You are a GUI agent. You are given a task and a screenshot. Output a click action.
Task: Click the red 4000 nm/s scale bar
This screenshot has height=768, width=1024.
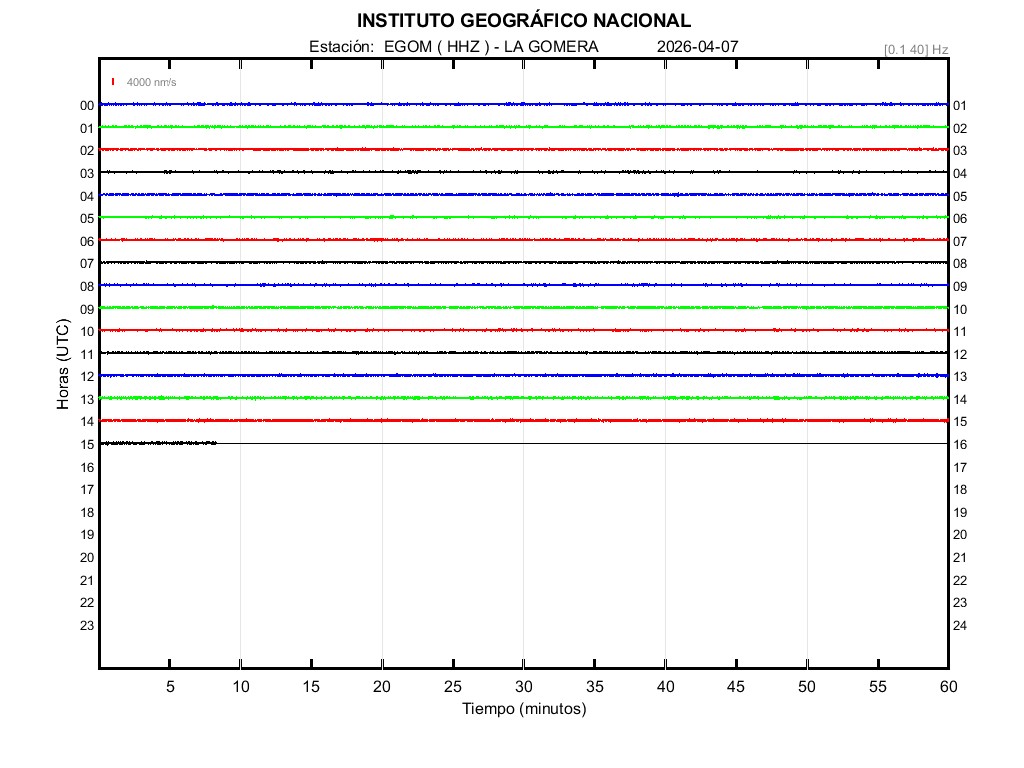click(x=113, y=82)
